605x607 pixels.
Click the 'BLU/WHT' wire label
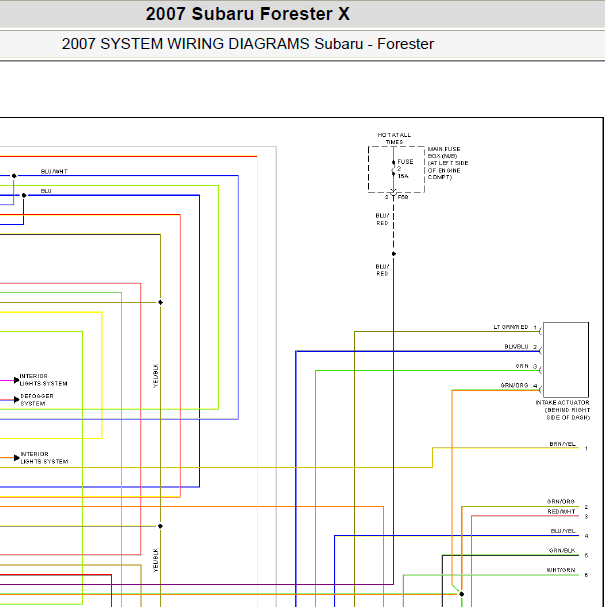pos(54,171)
